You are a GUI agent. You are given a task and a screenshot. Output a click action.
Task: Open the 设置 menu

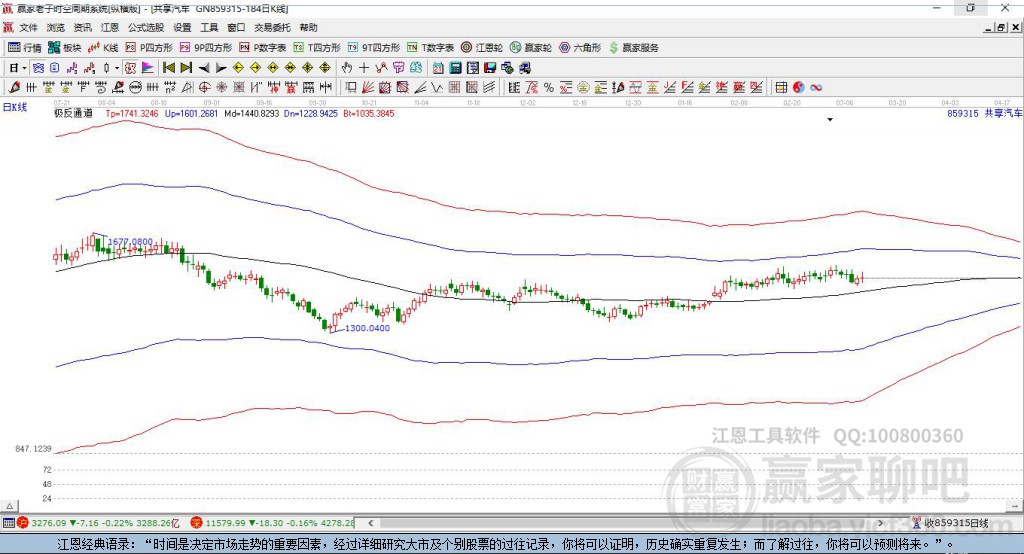click(182, 27)
